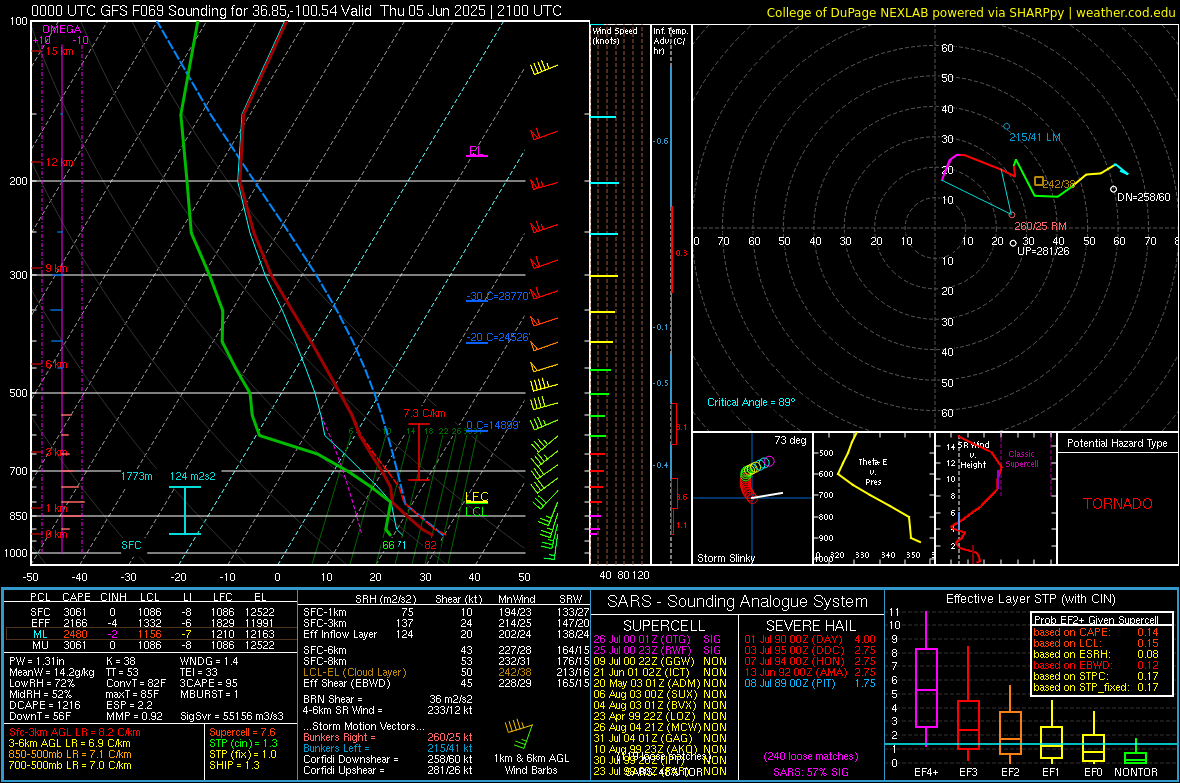Click the cyan effective inflow layer bracket
The height and width of the screenshot is (783, 1180).
click(x=185, y=510)
